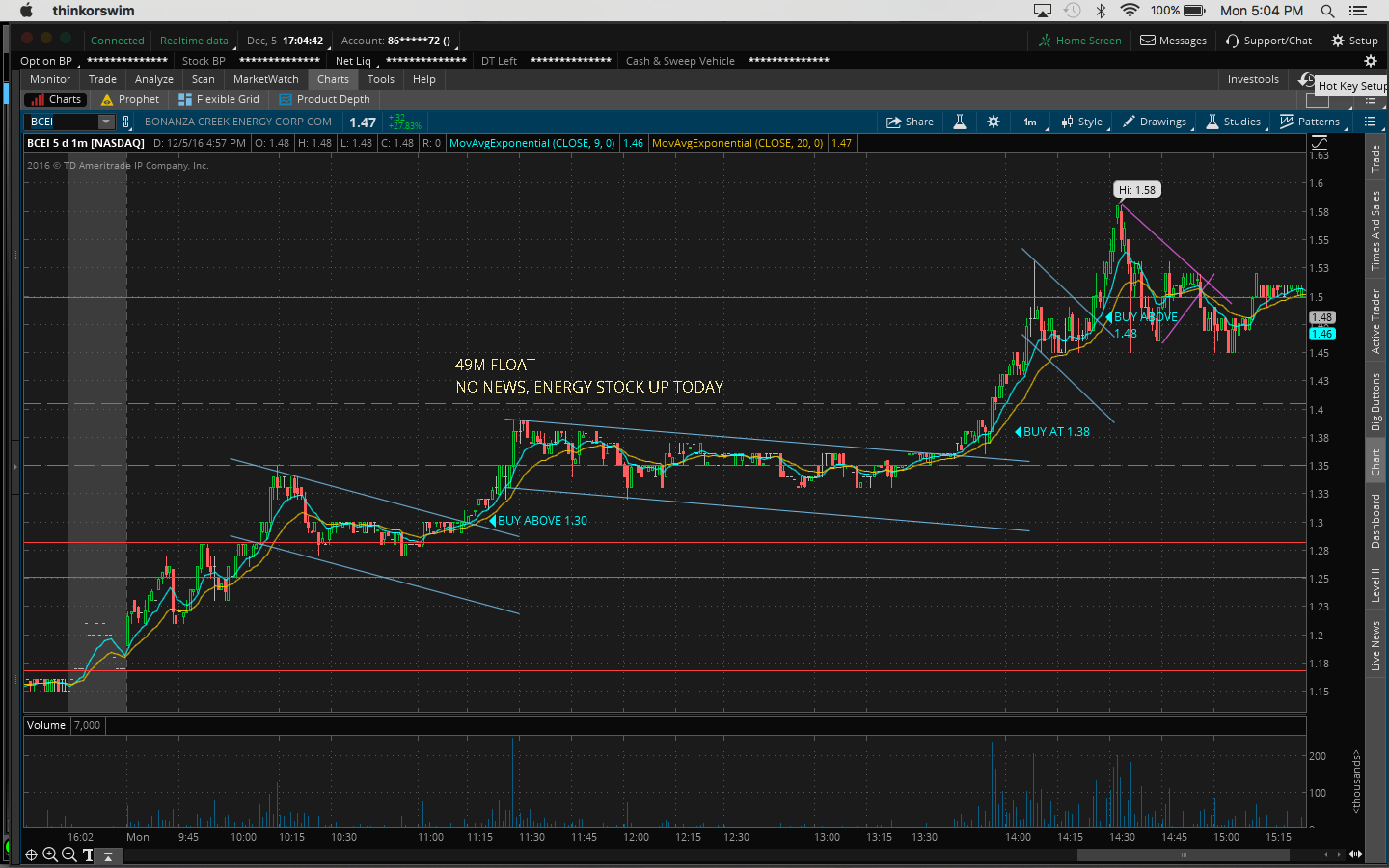
Task: Click the zoom in magnifier
Action: tap(50, 854)
